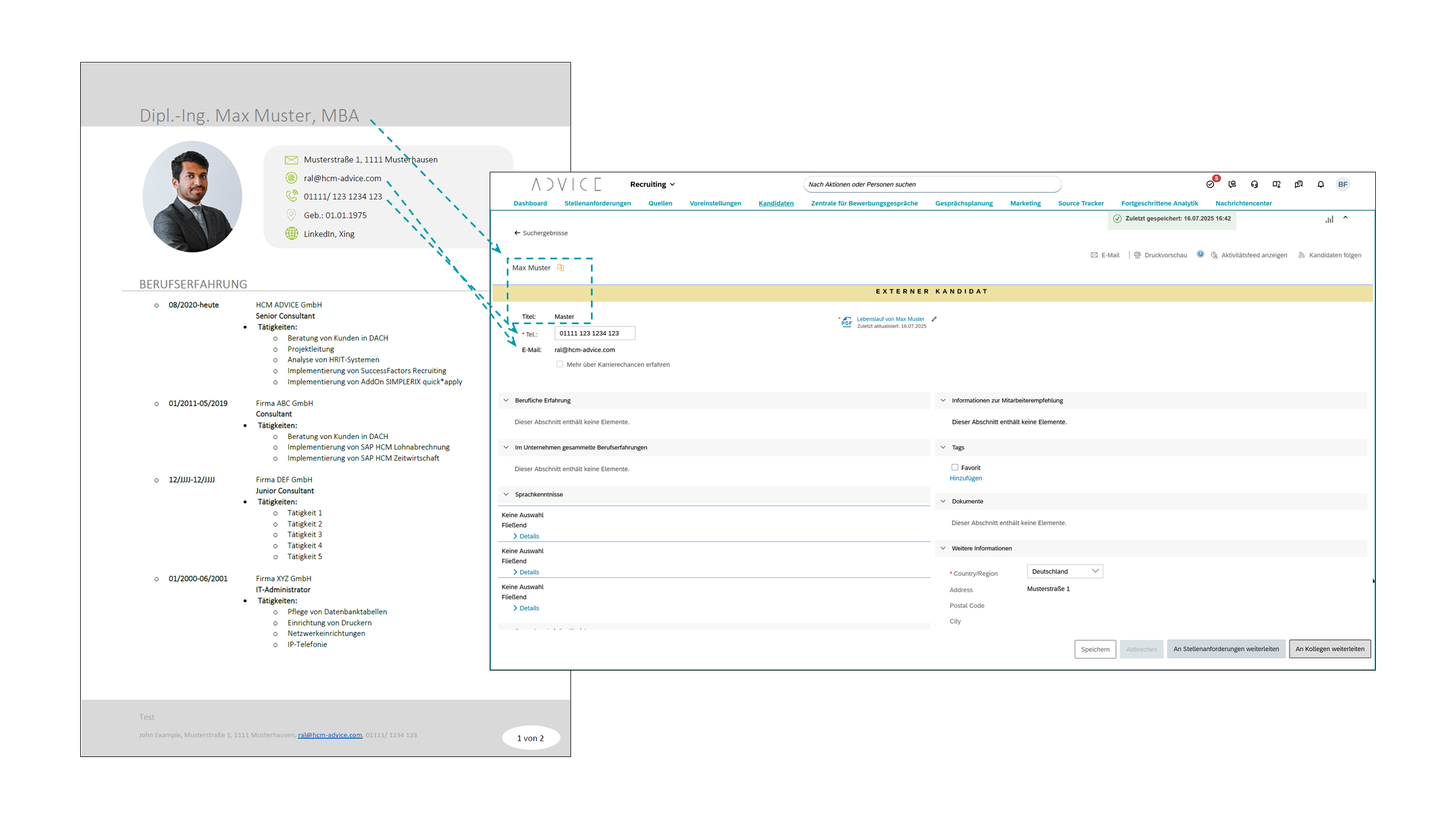Edit the resume with the pencil icon
Viewport: 1456px width, 819px height.
pyautogui.click(x=934, y=319)
